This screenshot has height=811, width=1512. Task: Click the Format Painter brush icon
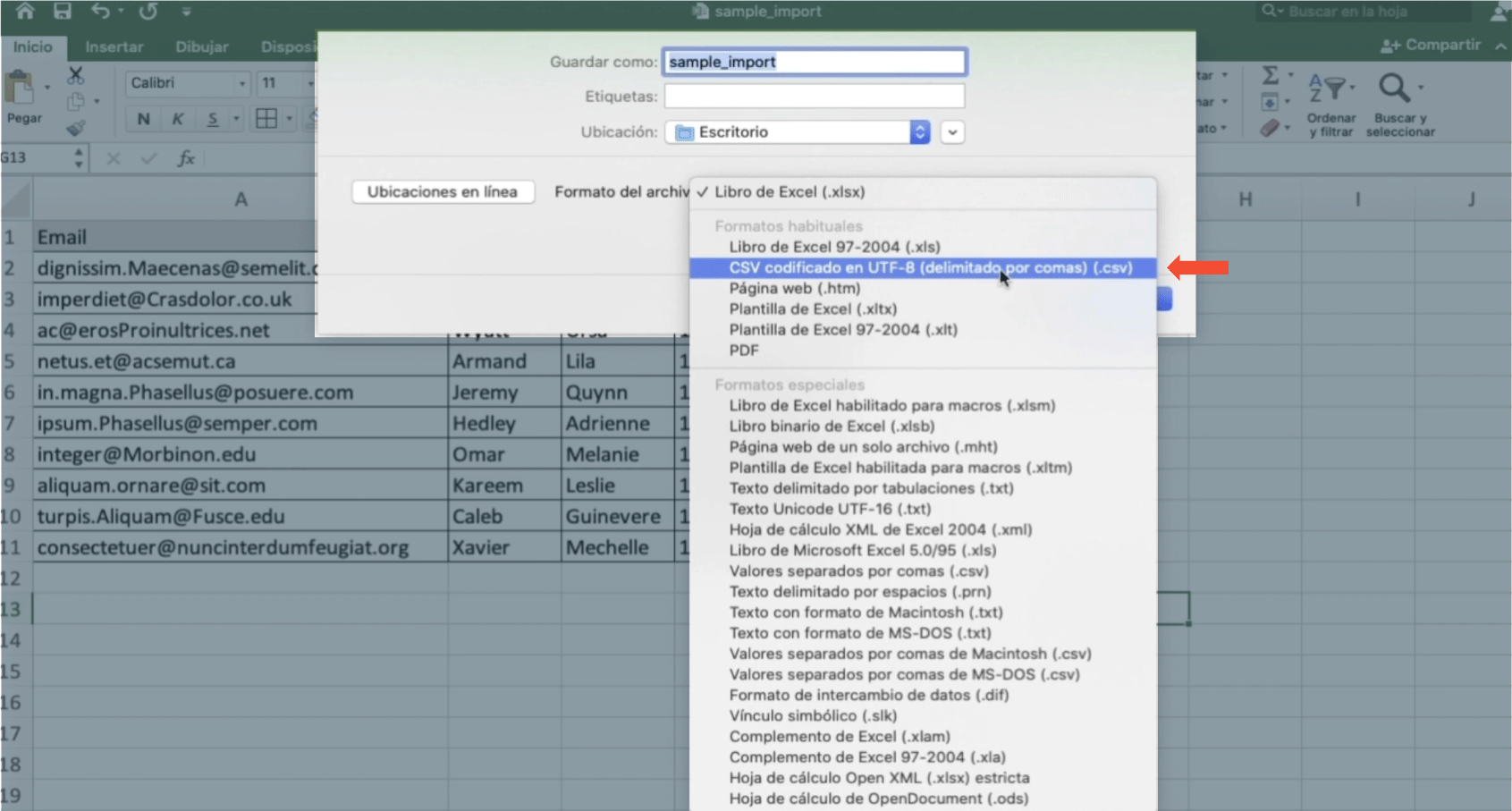(x=76, y=128)
